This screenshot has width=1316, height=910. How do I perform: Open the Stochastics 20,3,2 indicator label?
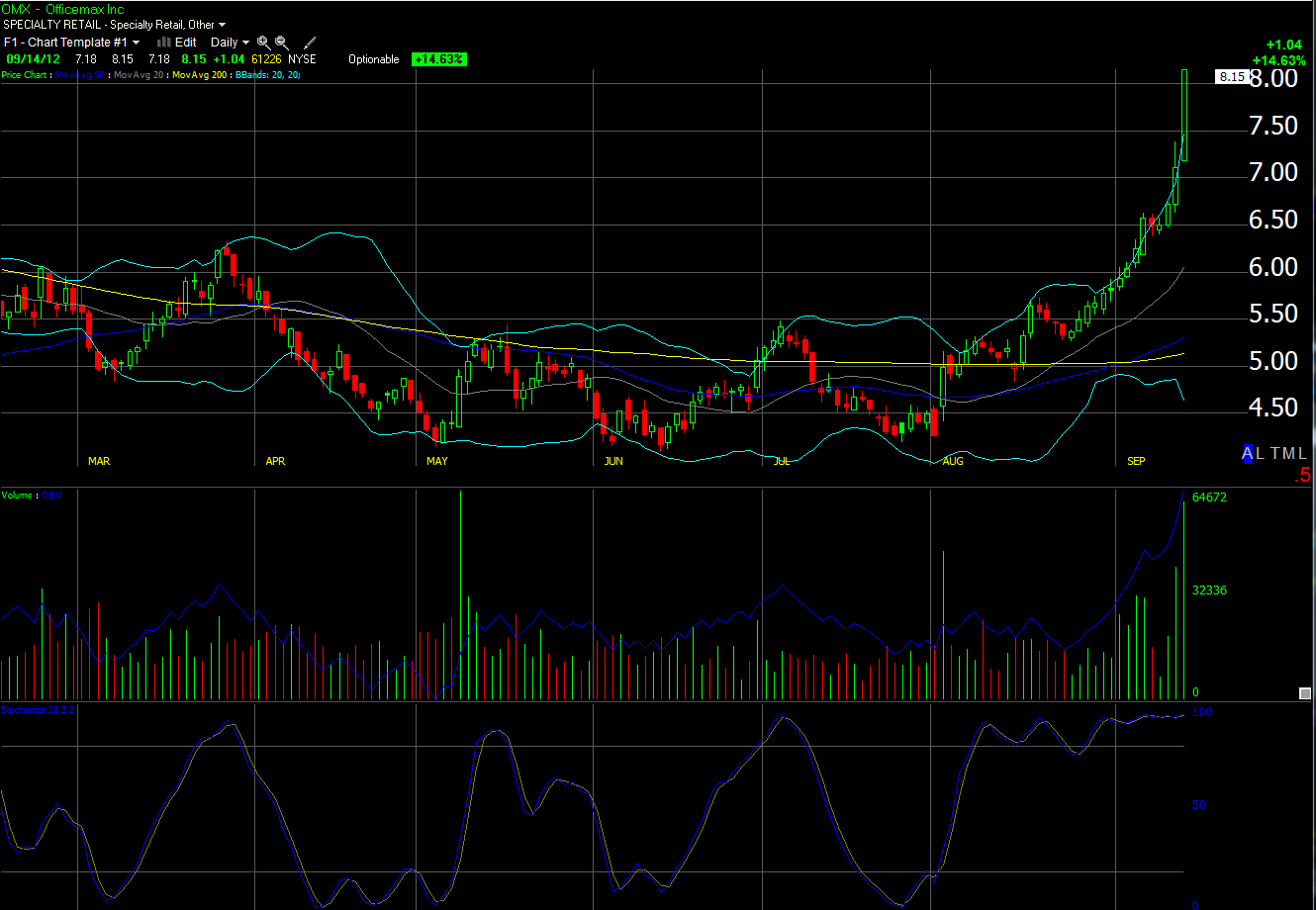coord(37,710)
